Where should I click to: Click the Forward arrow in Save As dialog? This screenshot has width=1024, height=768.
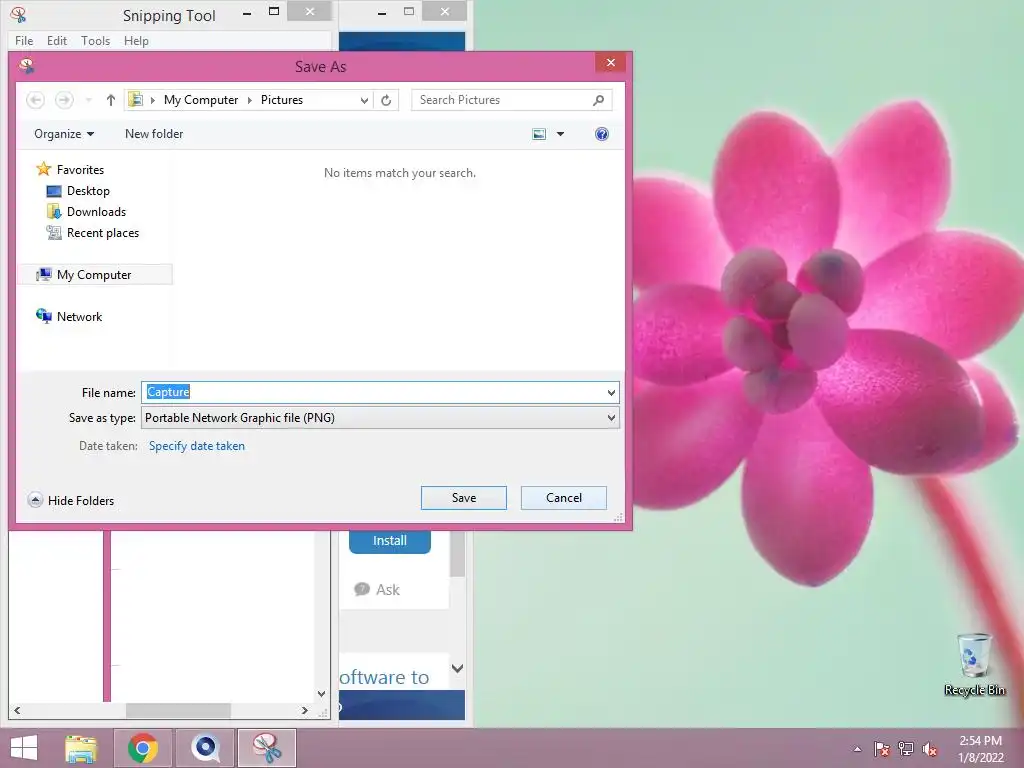(x=64, y=100)
